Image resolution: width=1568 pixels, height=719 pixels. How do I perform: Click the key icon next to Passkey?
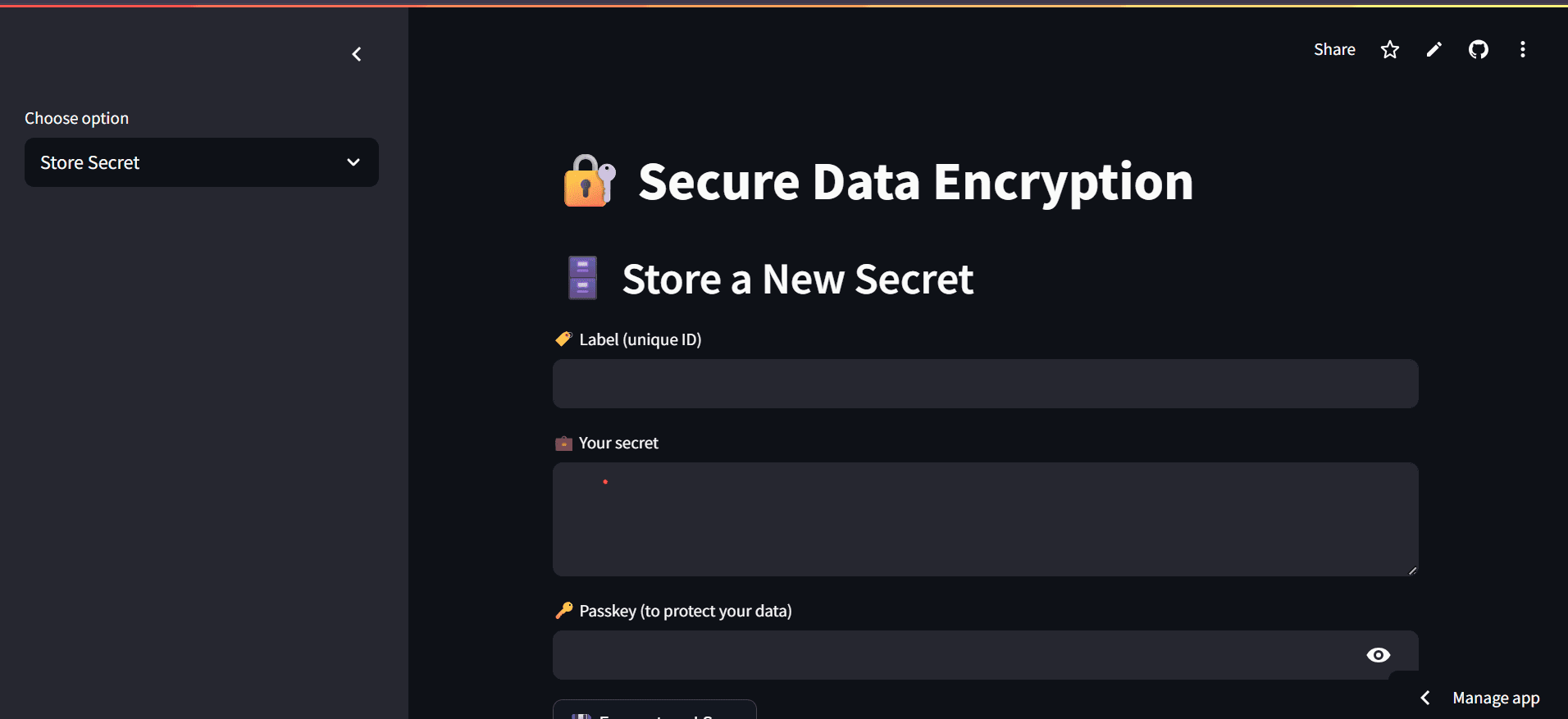pyautogui.click(x=563, y=610)
